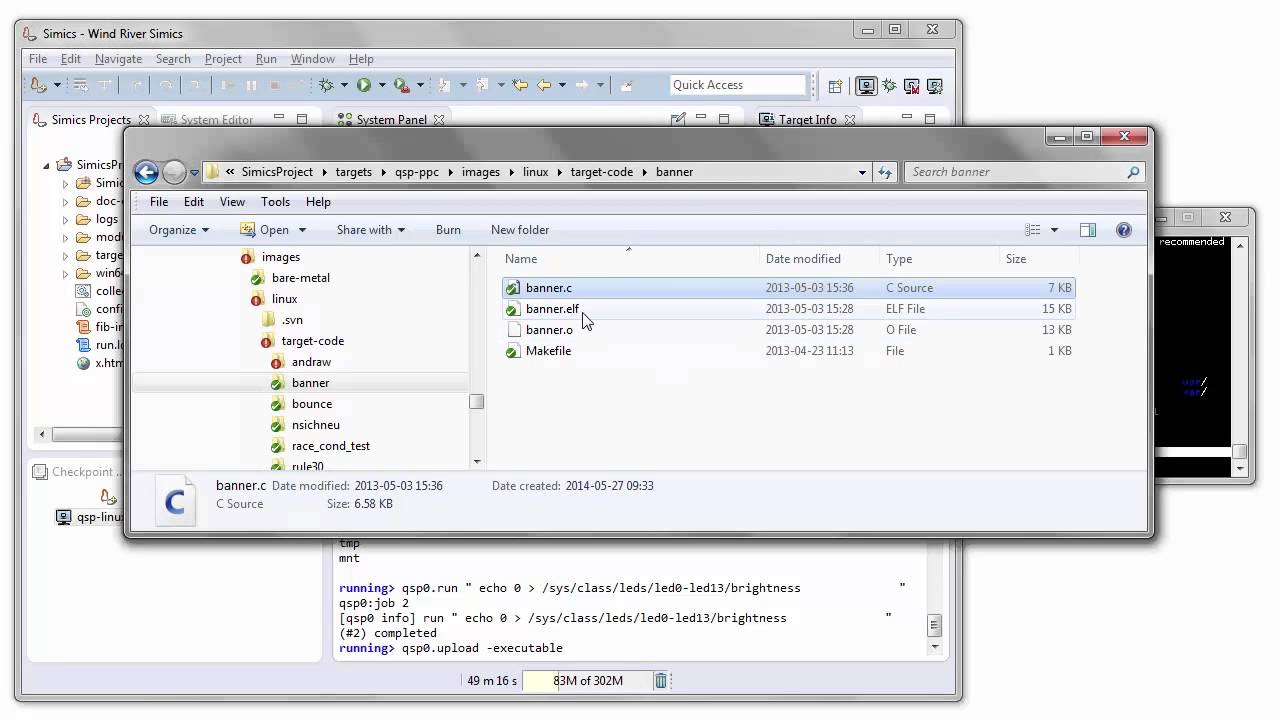Click the Debug bug icon in Simics toolbar
The height and width of the screenshot is (720, 1280).
[x=326, y=86]
